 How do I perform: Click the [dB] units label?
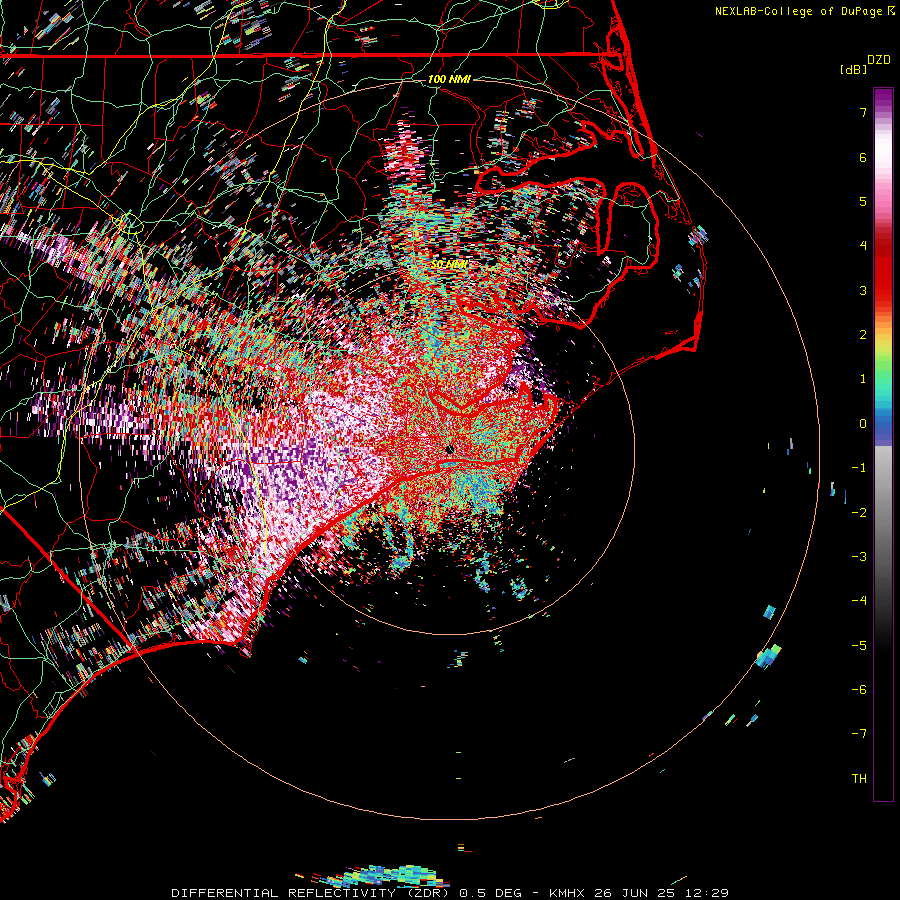(x=854, y=69)
